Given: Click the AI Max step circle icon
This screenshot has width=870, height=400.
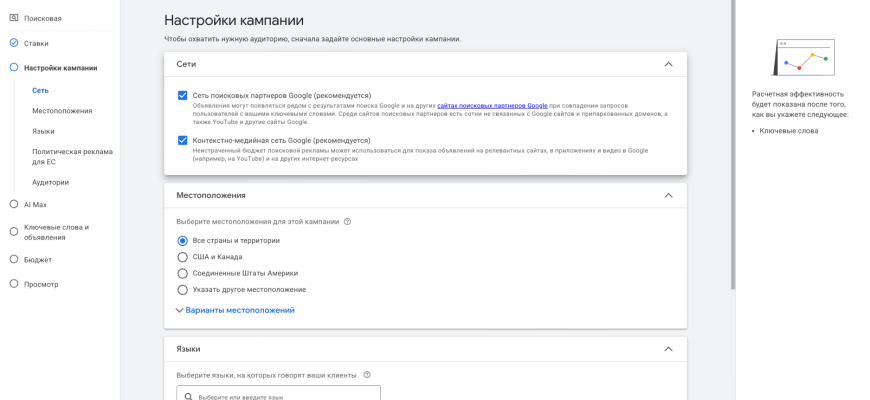Looking at the screenshot, I should point(14,204).
